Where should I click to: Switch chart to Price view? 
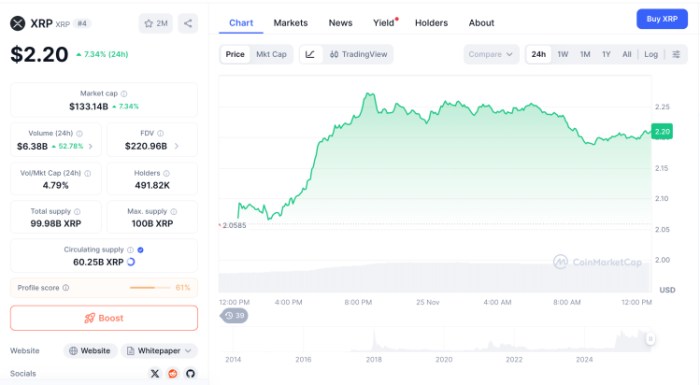(235, 54)
